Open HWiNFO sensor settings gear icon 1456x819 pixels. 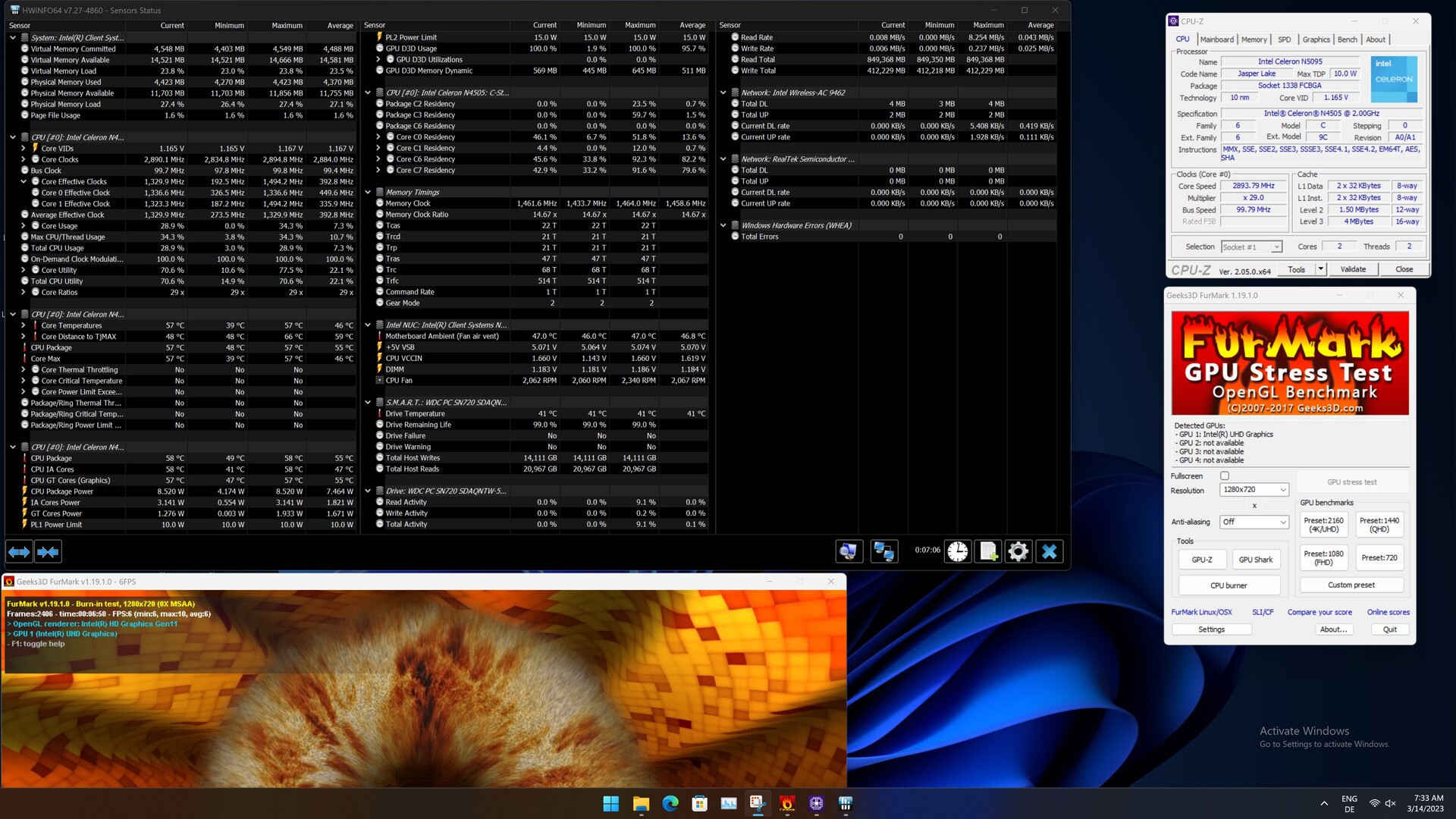click(x=1018, y=551)
